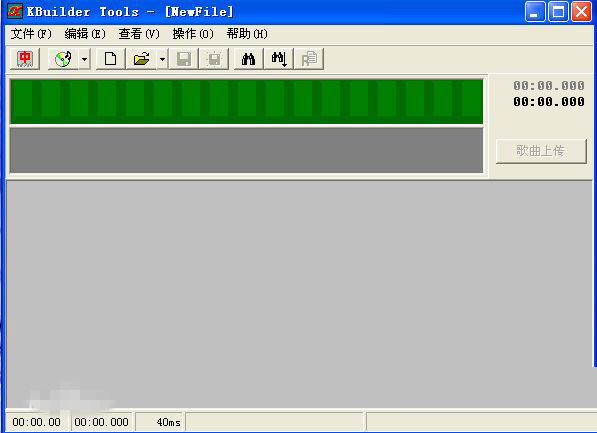This screenshot has width=597, height=433.
Task: Open a file with the yellow folder icon
Action: pyautogui.click(x=141, y=59)
